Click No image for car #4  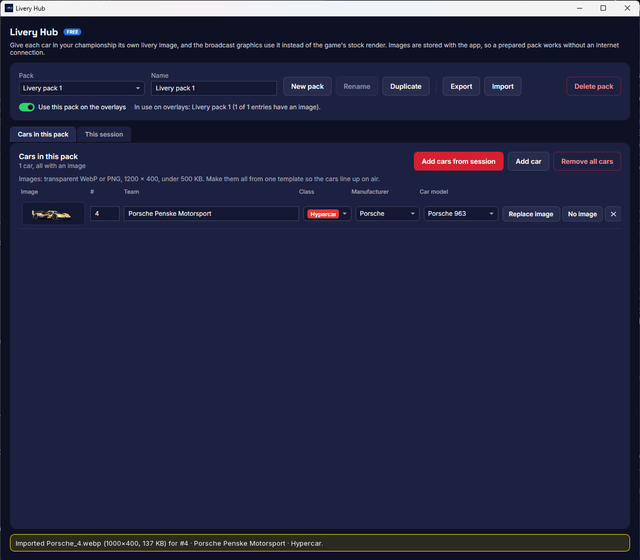point(582,214)
